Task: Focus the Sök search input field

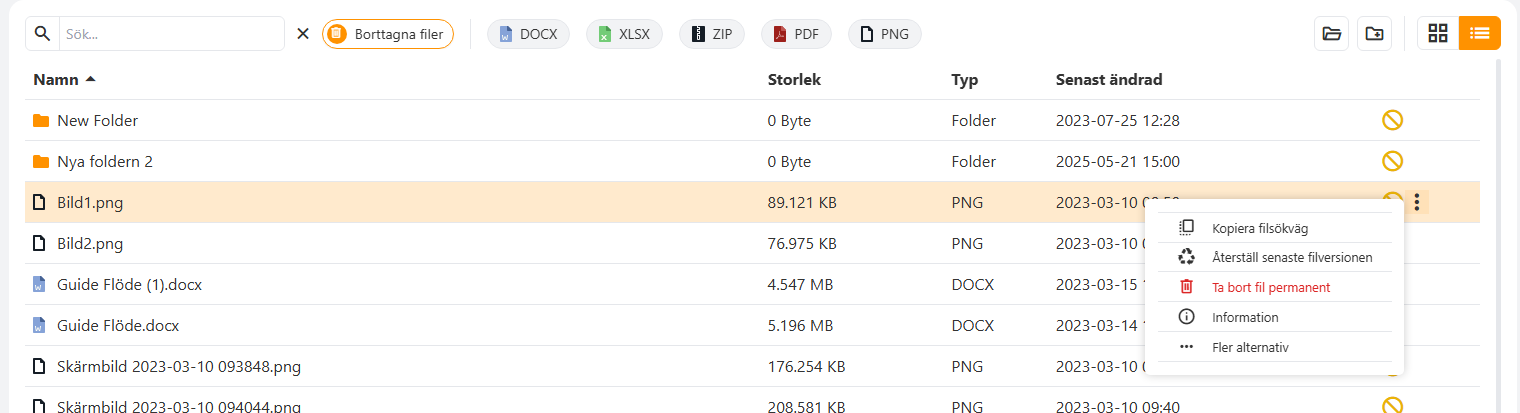Action: point(172,34)
